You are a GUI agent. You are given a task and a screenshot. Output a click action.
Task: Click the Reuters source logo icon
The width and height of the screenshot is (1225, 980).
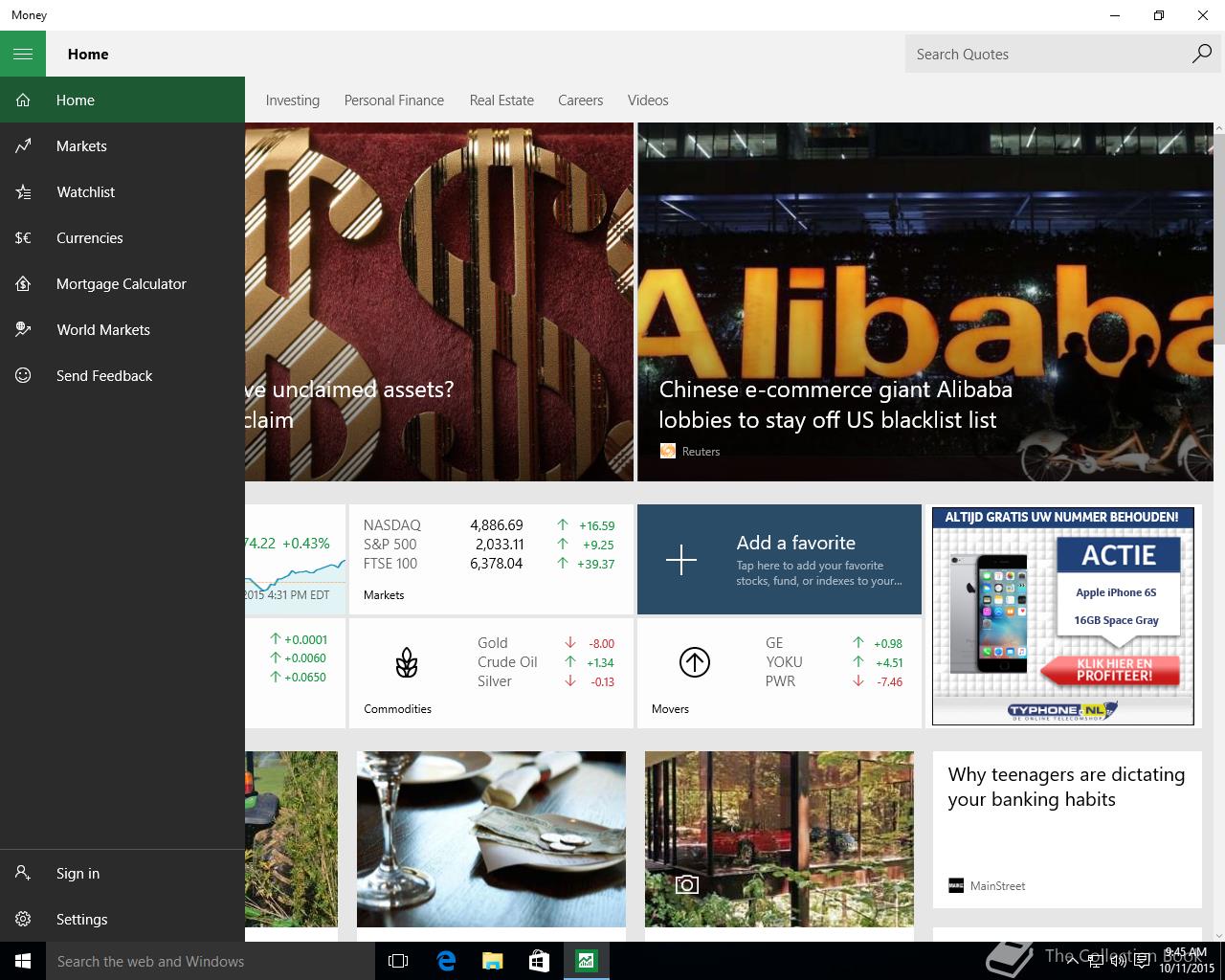[x=668, y=451]
